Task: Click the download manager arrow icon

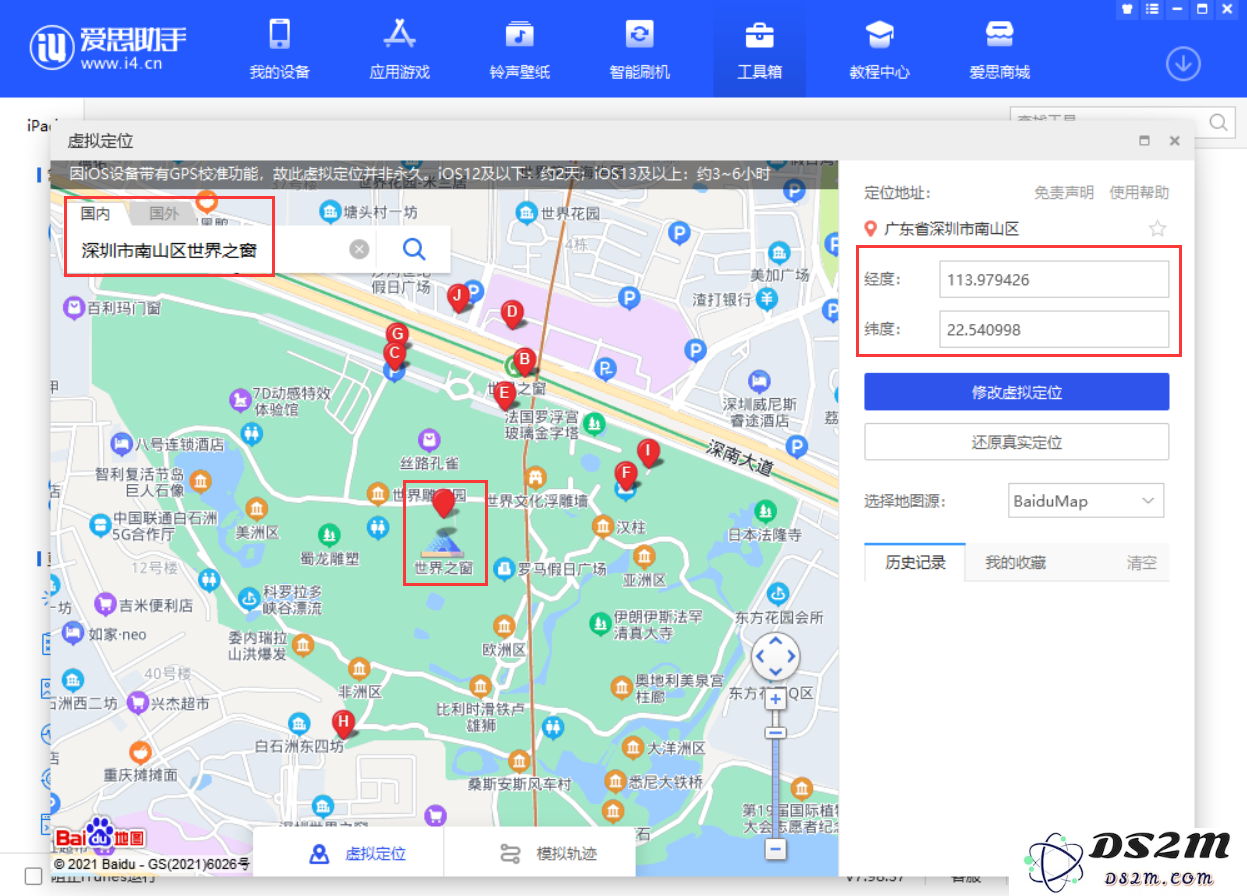Action: (x=1183, y=64)
